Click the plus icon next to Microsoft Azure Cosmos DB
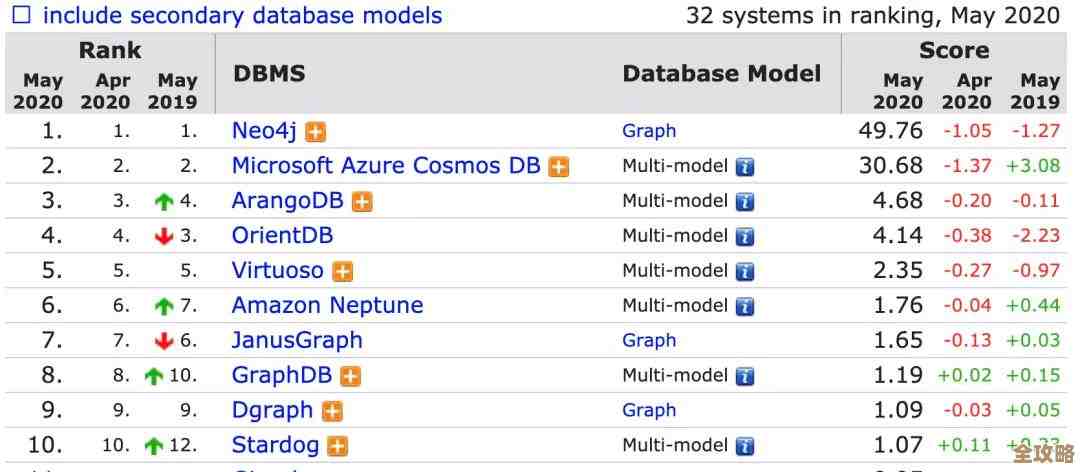 559,167
